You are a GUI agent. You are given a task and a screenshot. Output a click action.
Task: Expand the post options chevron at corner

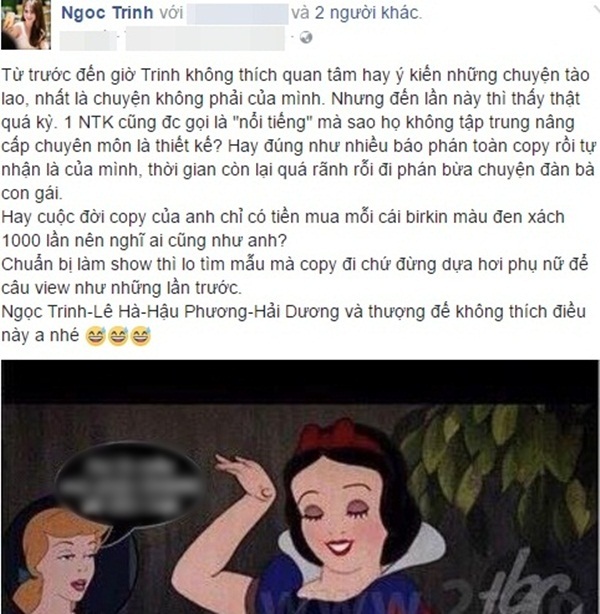[x=595, y=8]
